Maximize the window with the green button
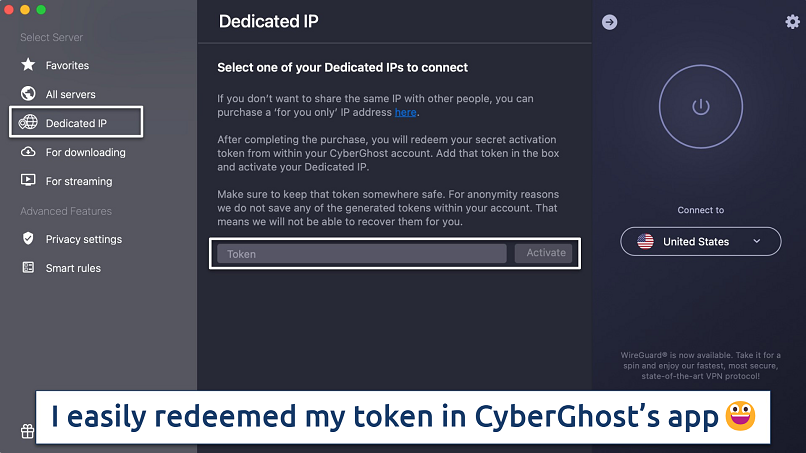This screenshot has height=453, width=806. pyautogui.click(x=41, y=9)
